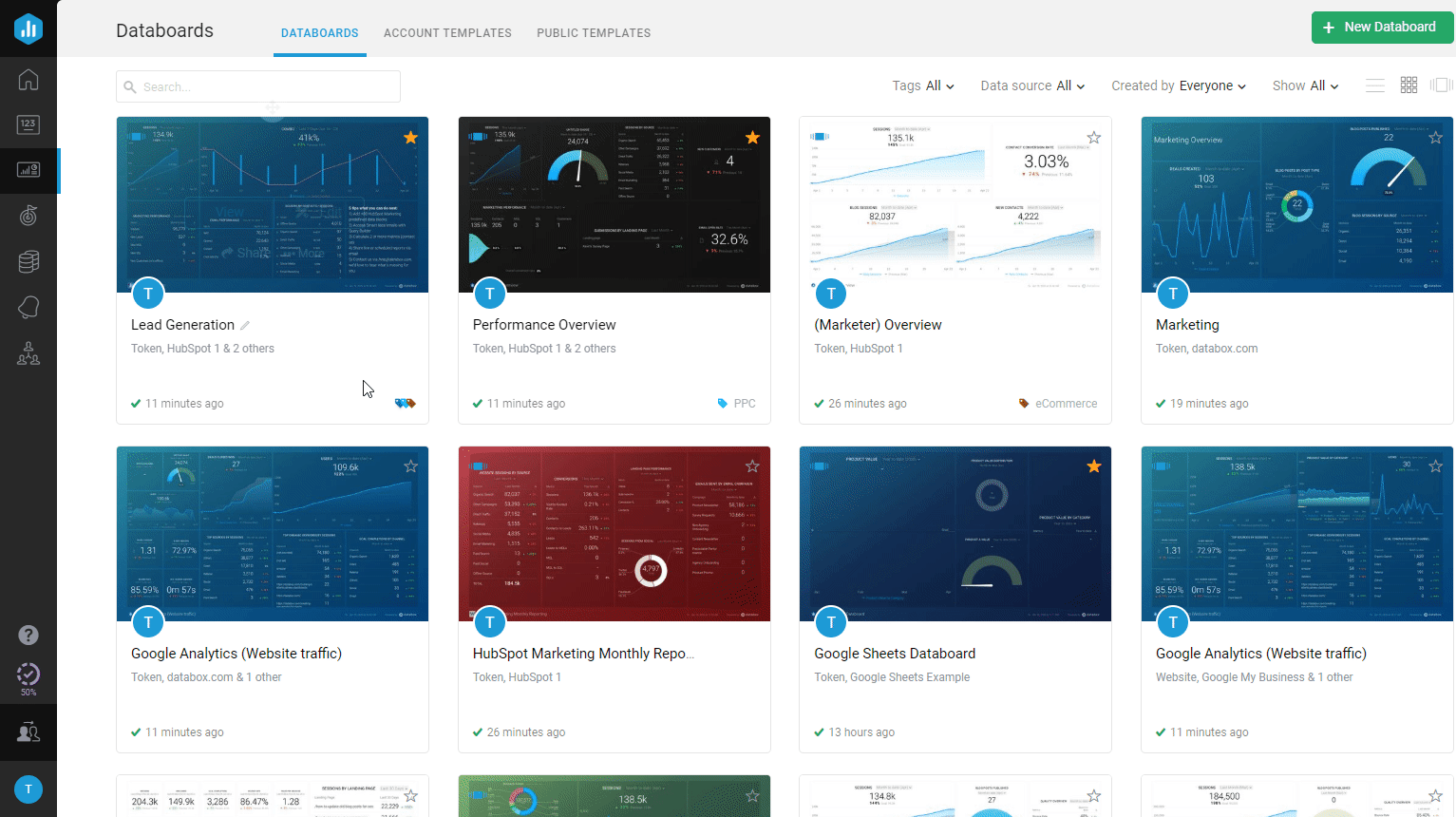Open the Google Sheets Databoard thumbnail
This screenshot has width=1456, height=817.
[x=955, y=534]
